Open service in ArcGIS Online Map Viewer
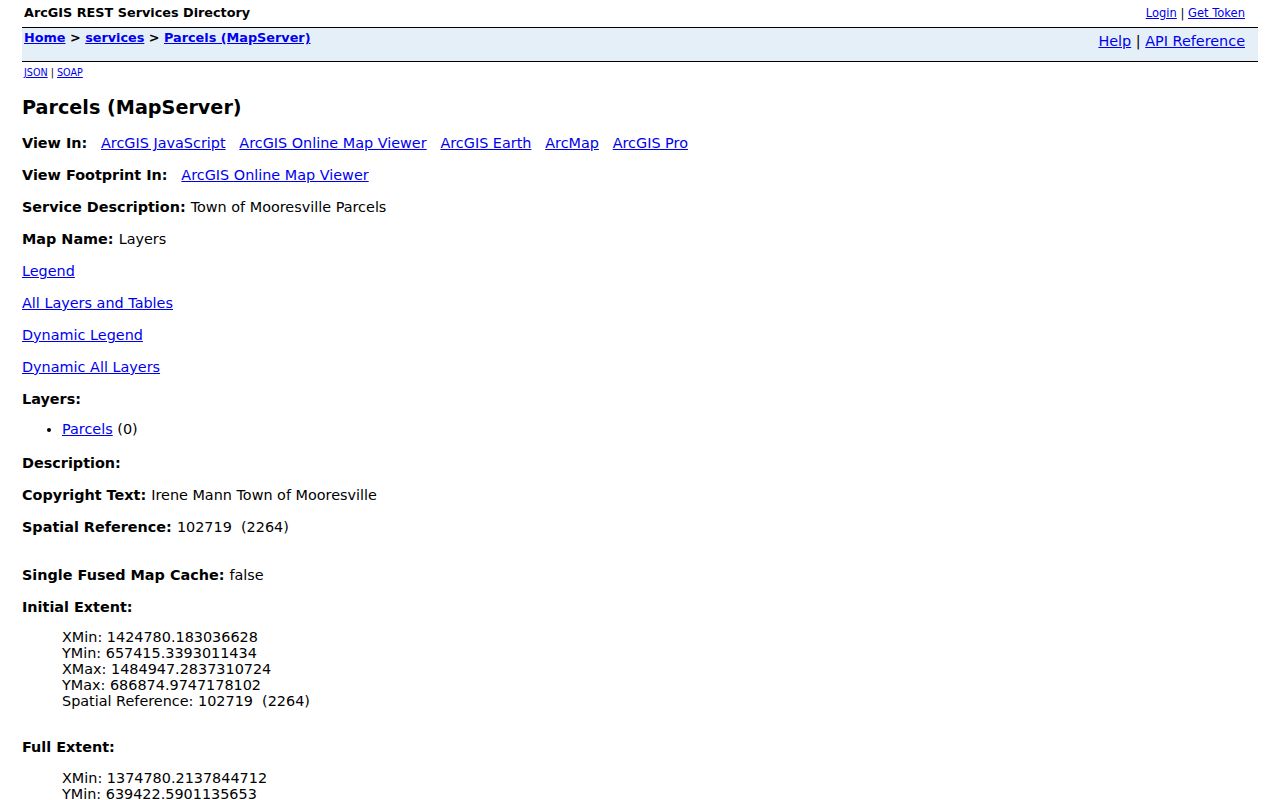The width and height of the screenshot is (1280, 800). 333,143
